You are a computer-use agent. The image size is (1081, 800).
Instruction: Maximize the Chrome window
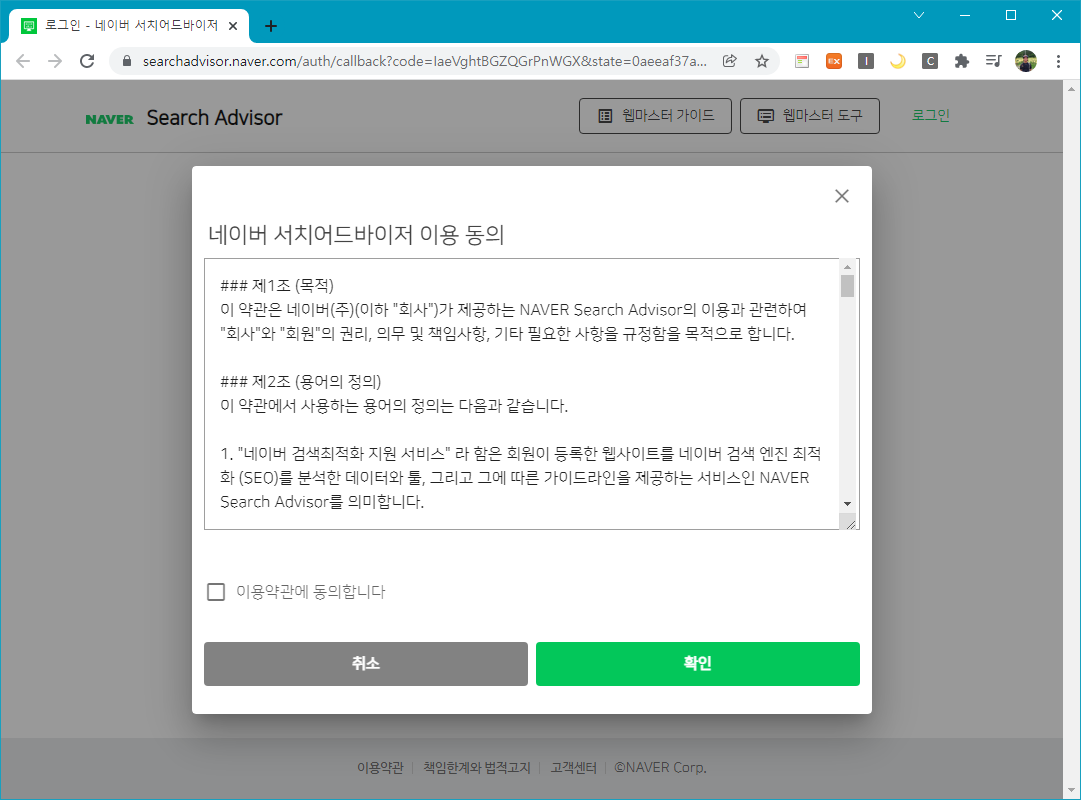pos(1011,15)
